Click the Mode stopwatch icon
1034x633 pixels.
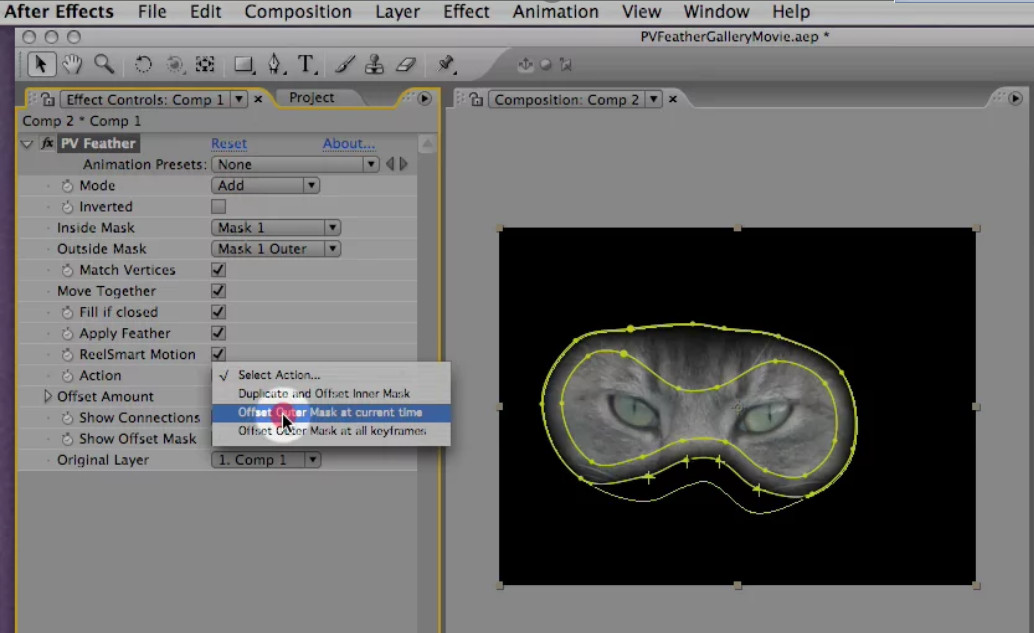67,186
